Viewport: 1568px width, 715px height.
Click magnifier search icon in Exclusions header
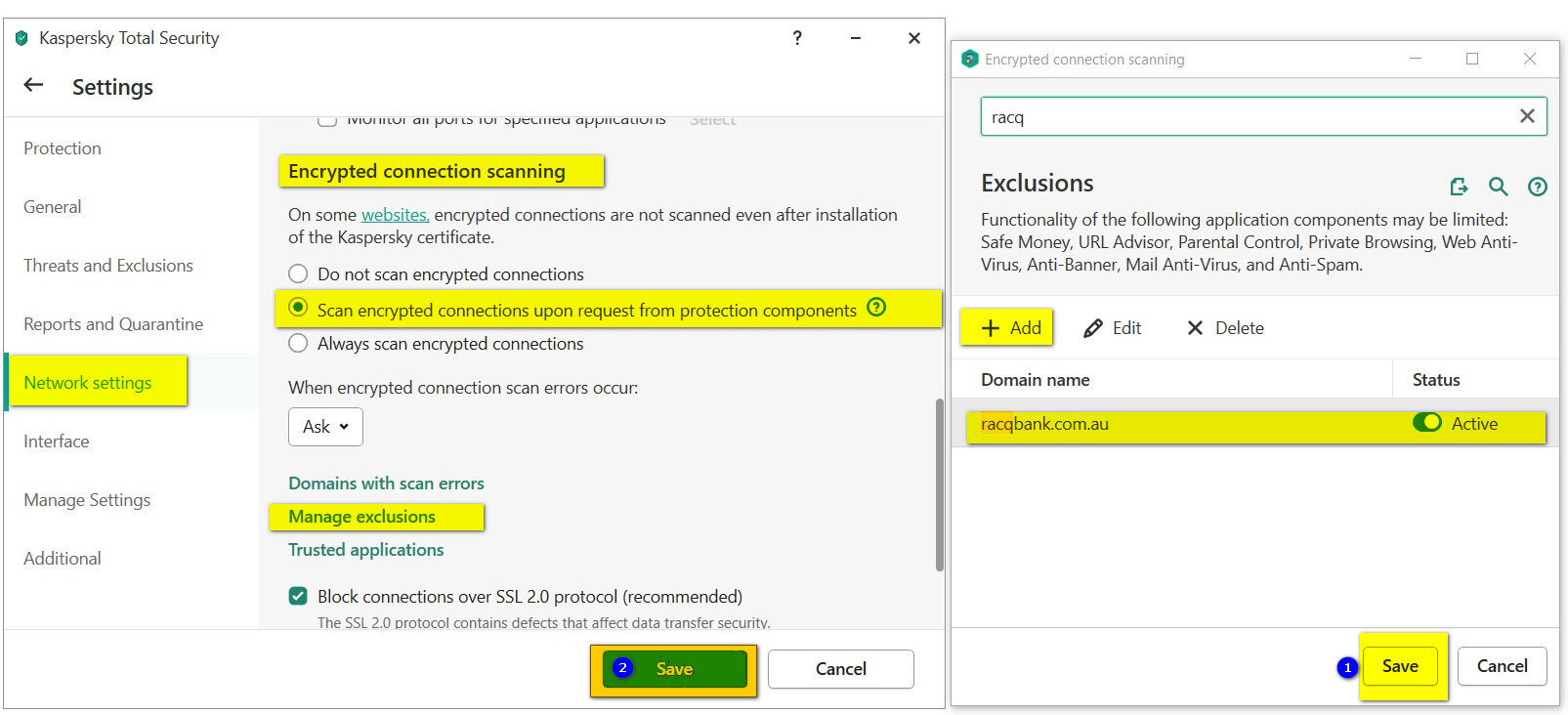click(x=1498, y=186)
